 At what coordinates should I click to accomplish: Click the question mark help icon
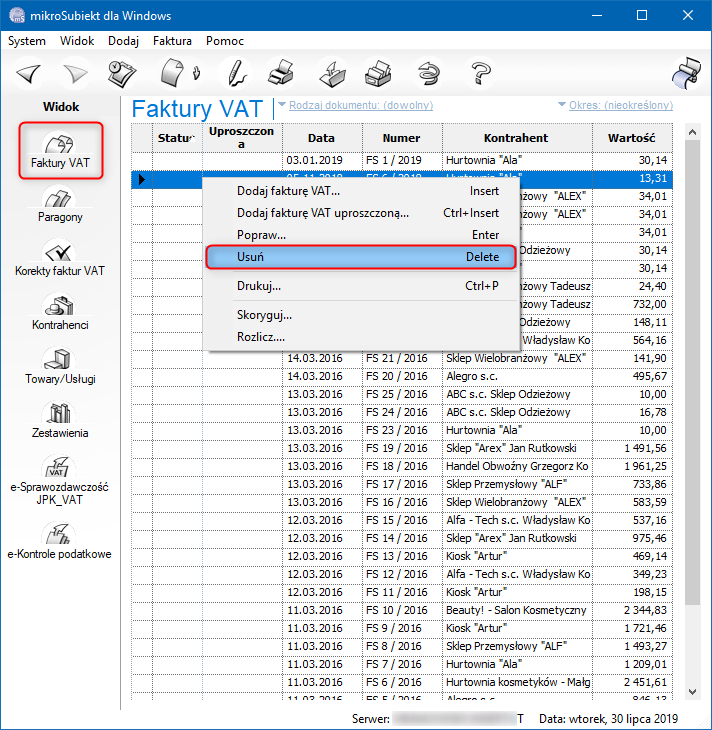coord(482,74)
